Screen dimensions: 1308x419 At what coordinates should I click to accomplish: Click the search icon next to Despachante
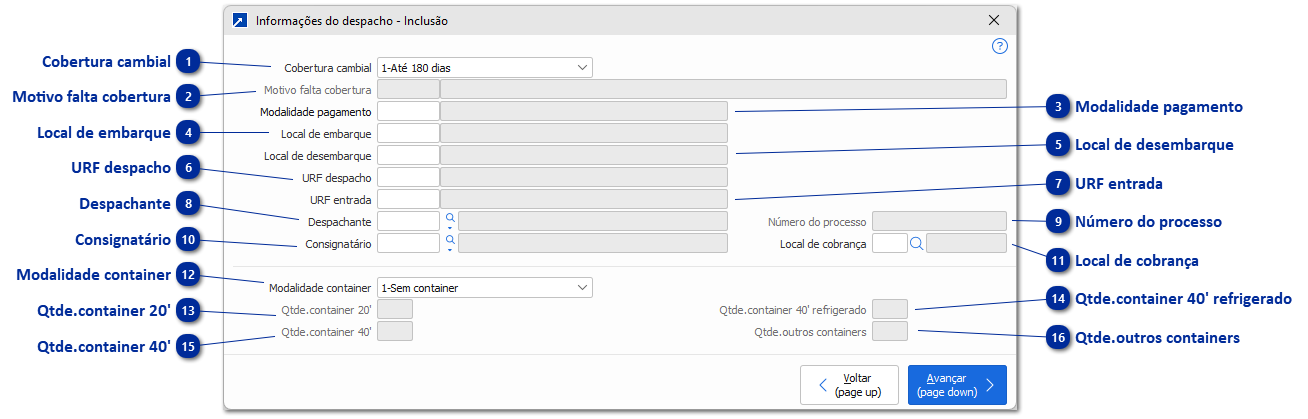[x=450, y=217]
